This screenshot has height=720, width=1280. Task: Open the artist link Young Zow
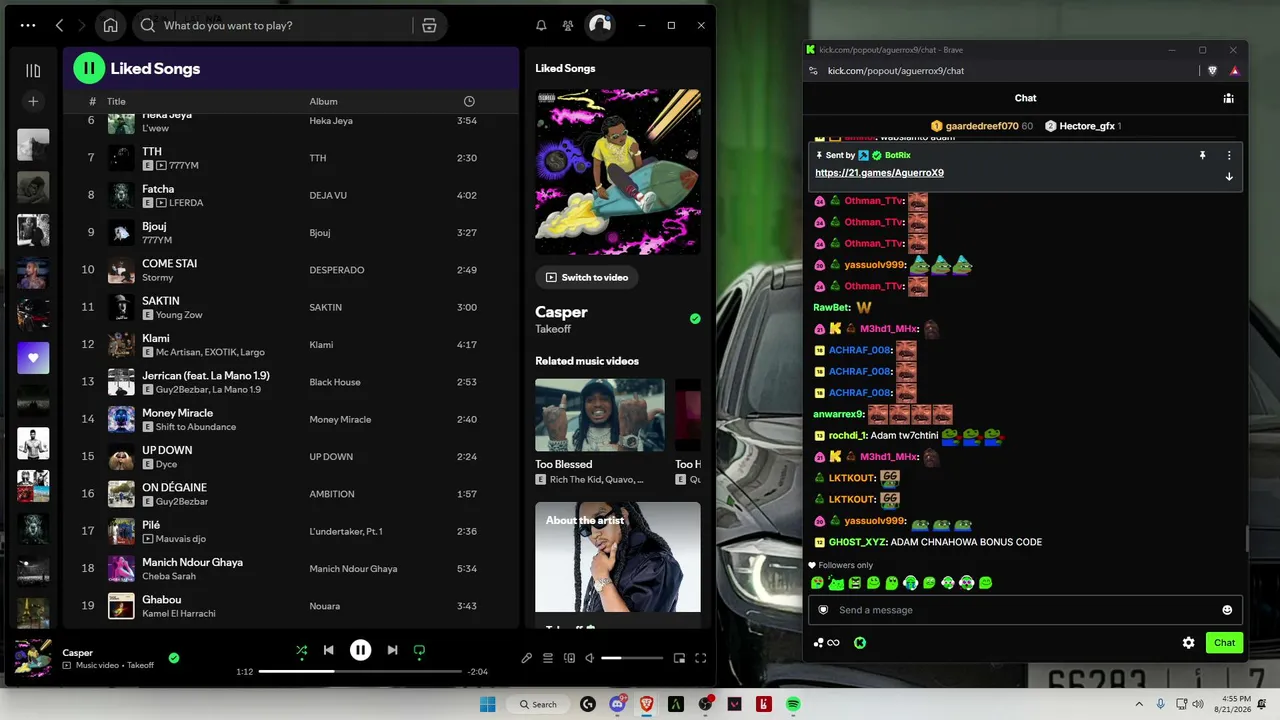(x=179, y=315)
